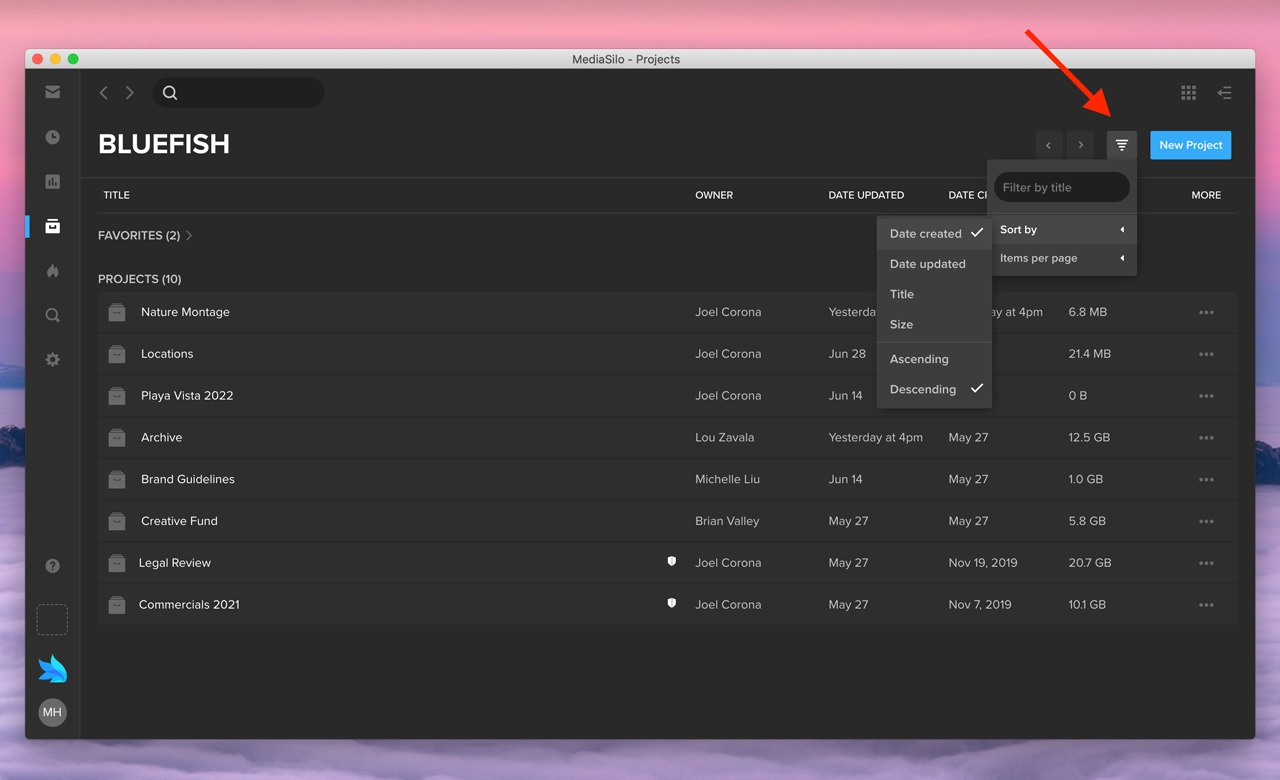This screenshot has width=1280, height=780.
Task: Open the settings gear icon in sidebar
Action: [x=52, y=360]
